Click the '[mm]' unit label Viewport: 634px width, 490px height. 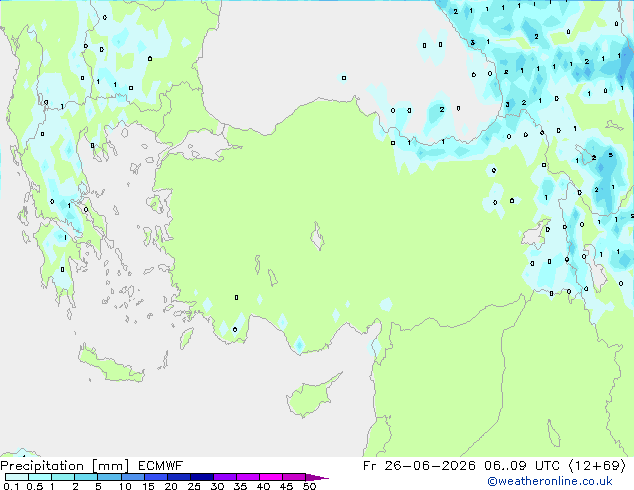[x=111, y=466]
